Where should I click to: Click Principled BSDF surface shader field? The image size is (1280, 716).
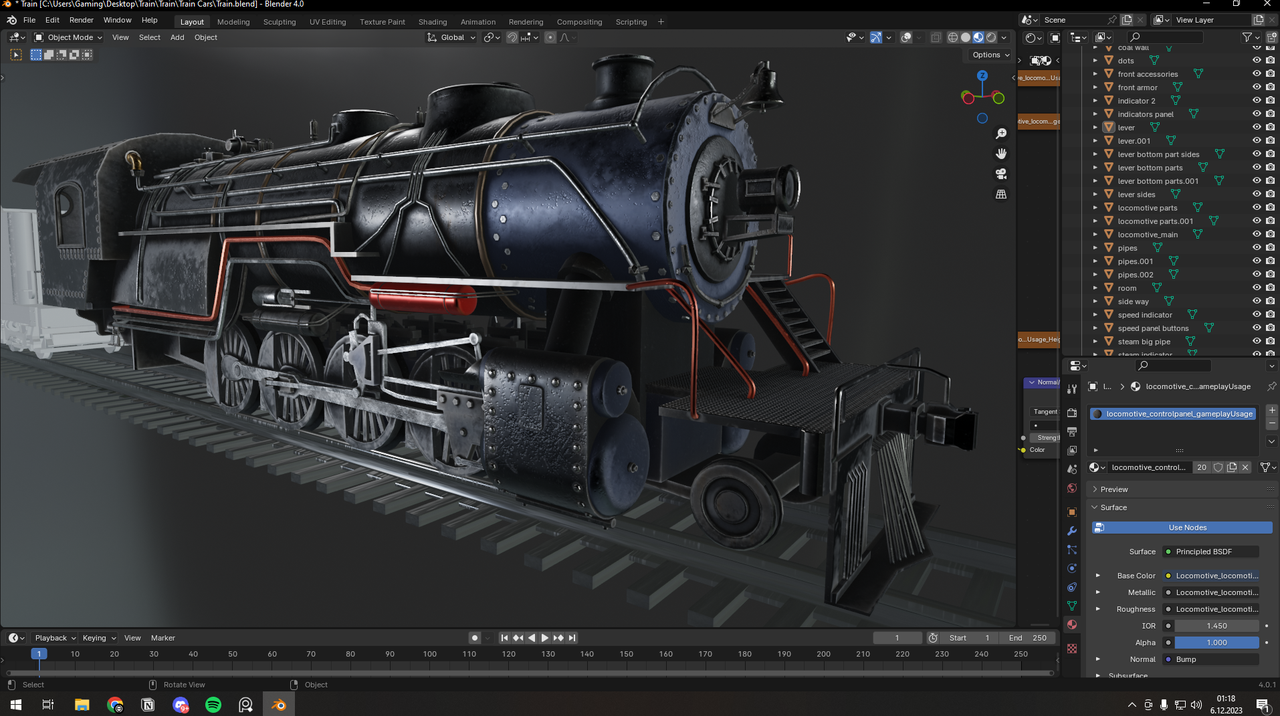pos(1210,551)
